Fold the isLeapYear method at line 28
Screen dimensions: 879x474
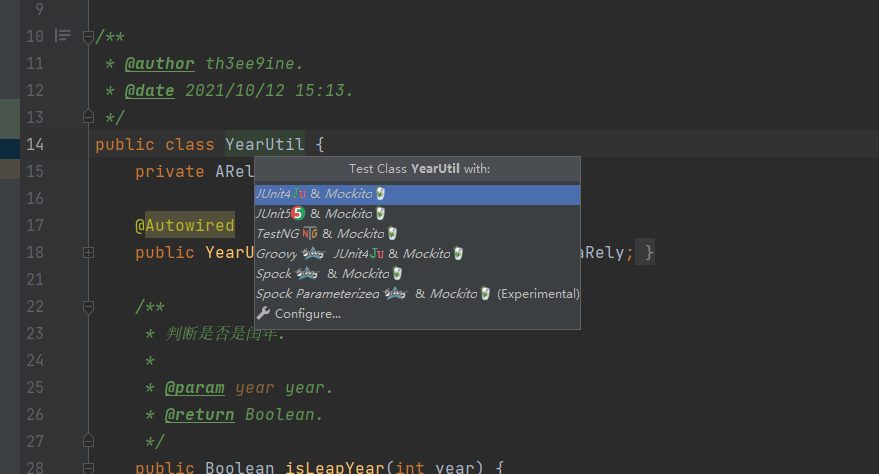[x=88, y=467]
